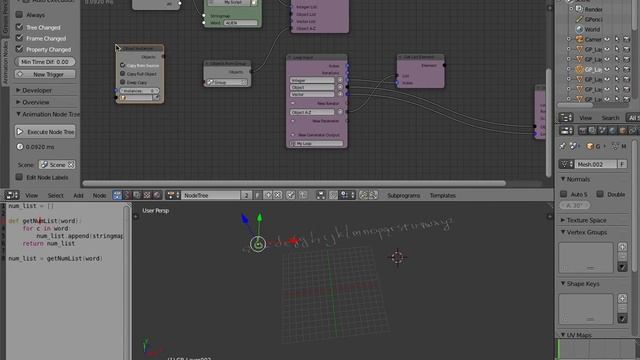This screenshot has height=360, width=640.
Task: Click New Generator Output in Loop Input node
Action: tap(318, 135)
